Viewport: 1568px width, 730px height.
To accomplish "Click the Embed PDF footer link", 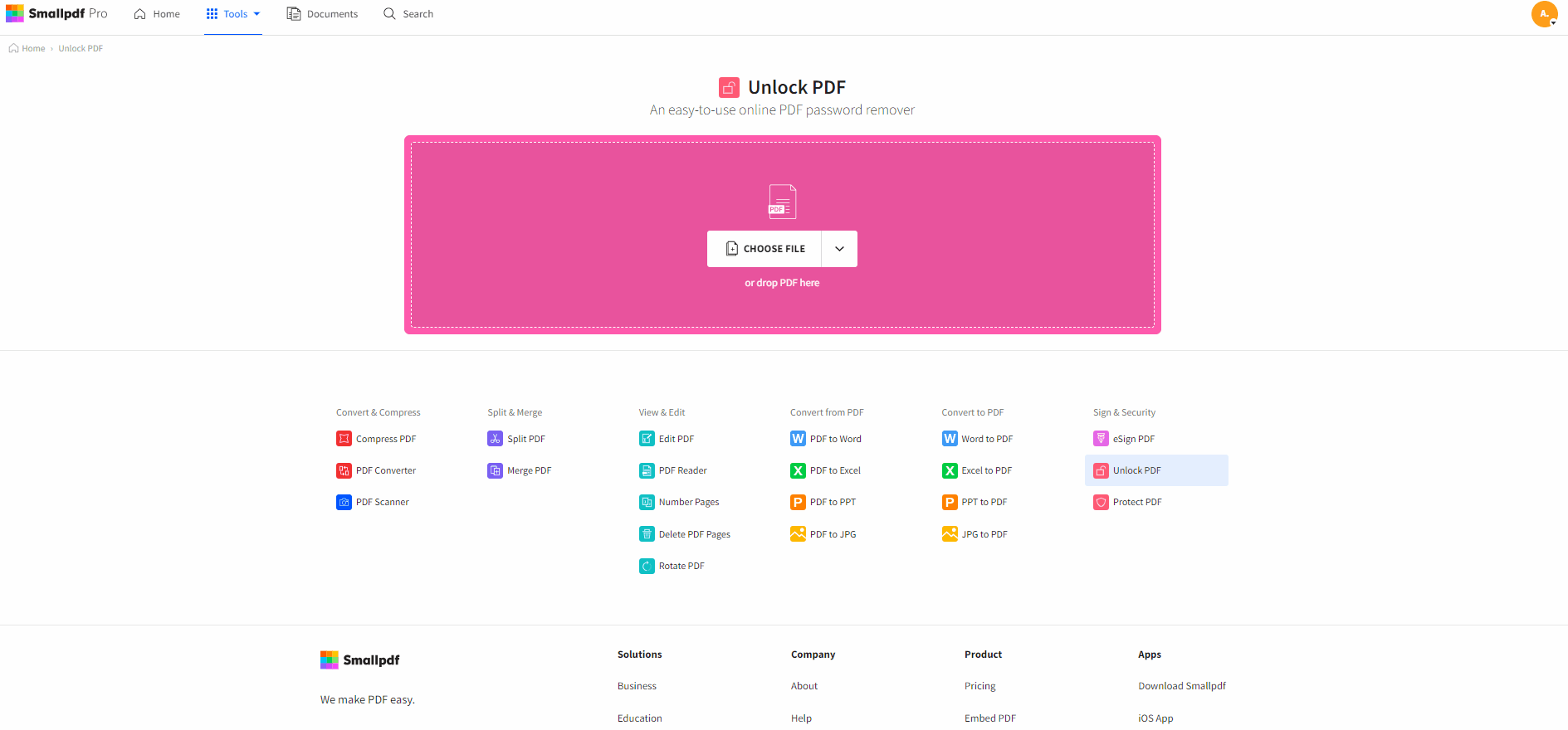I will click(990, 718).
